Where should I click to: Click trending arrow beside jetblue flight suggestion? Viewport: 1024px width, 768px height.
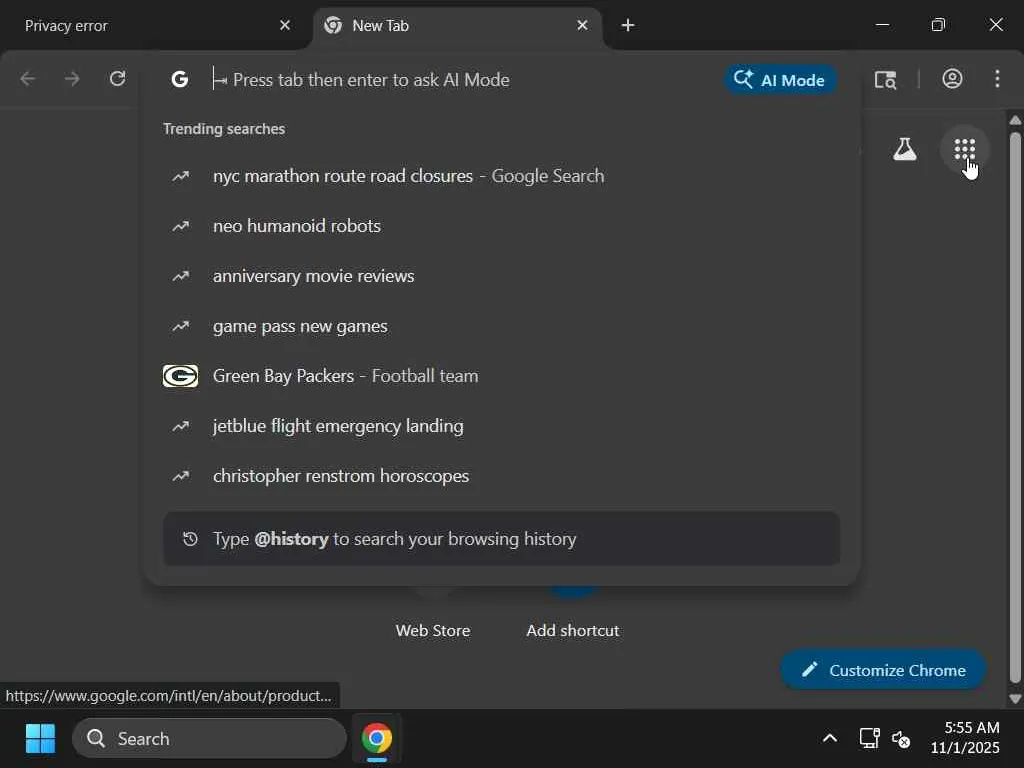tap(181, 426)
